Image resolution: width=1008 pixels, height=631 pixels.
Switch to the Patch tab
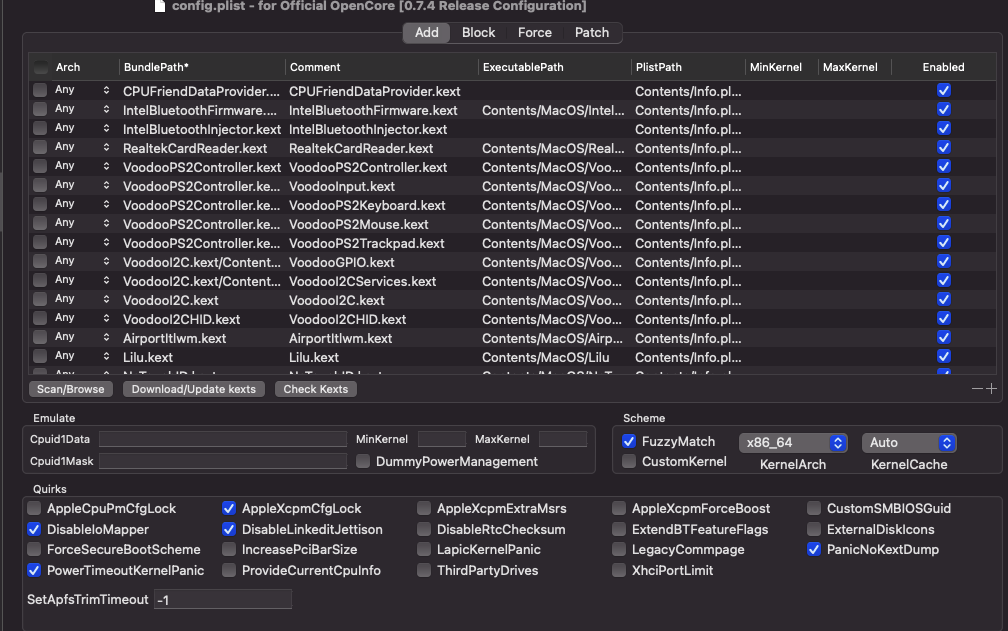pyautogui.click(x=591, y=33)
